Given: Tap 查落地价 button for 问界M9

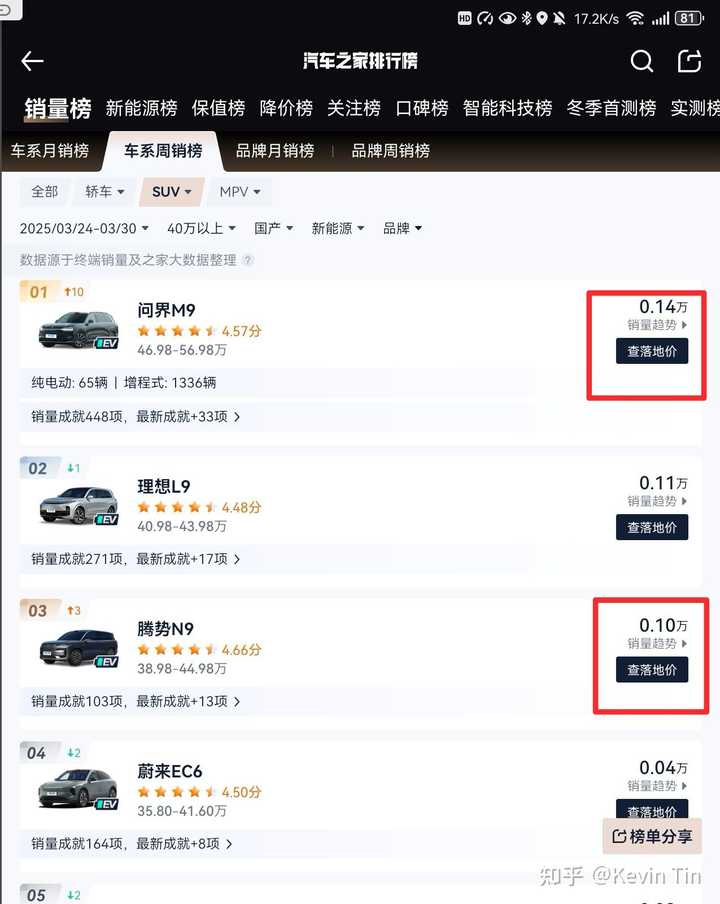Looking at the screenshot, I should 652,351.
